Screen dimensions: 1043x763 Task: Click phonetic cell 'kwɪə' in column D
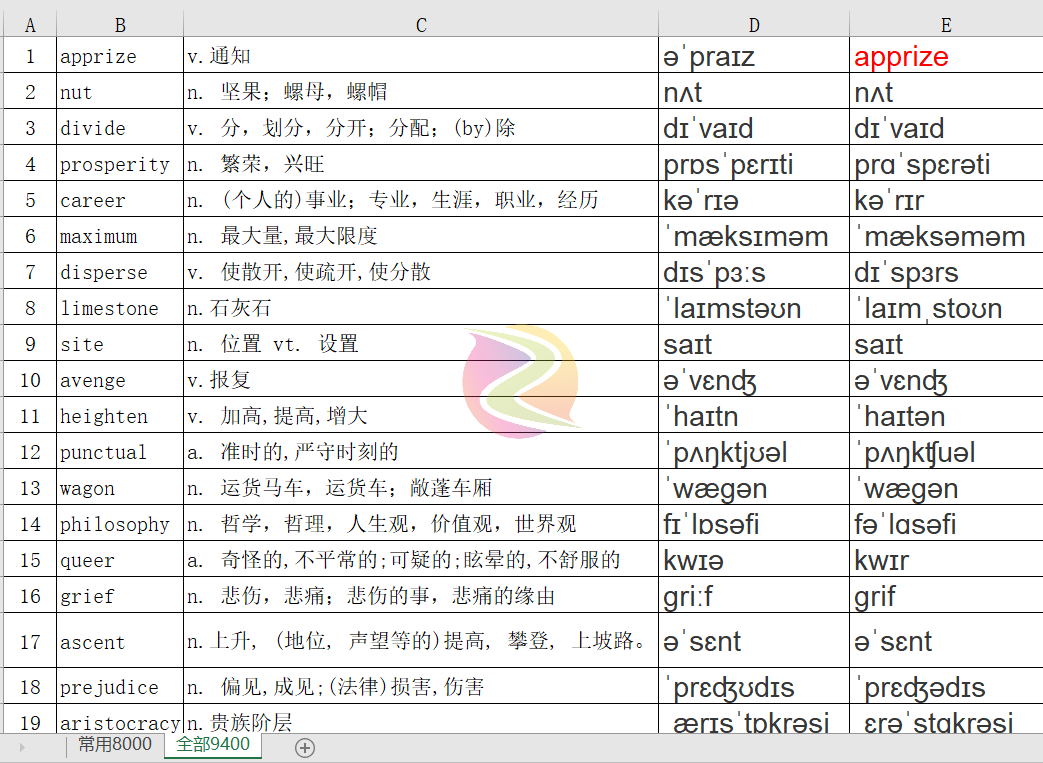[754, 559]
